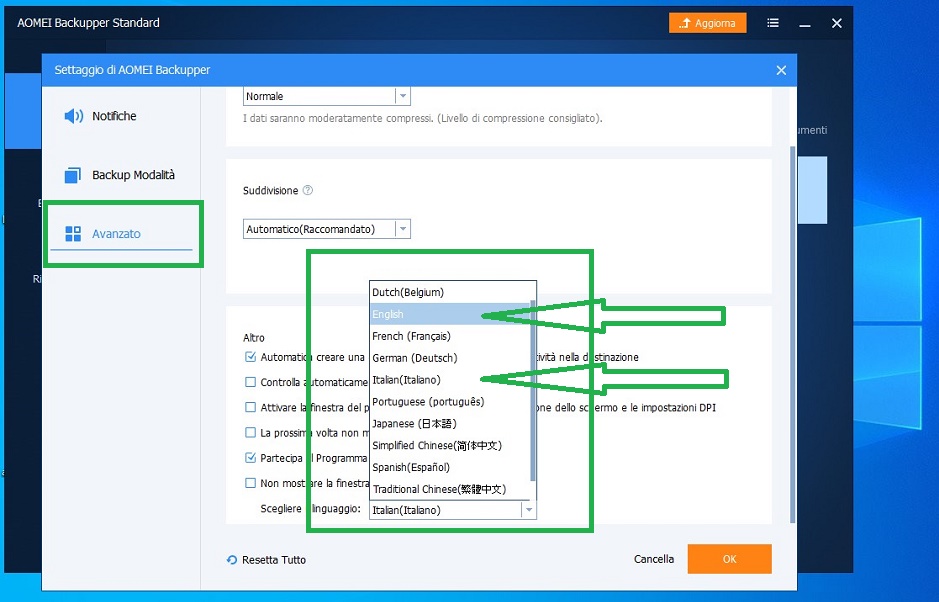Close the Settaggio di AOMEI Backupper dialog
The height and width of the screenshot is (602, 939).
[781, 70]
